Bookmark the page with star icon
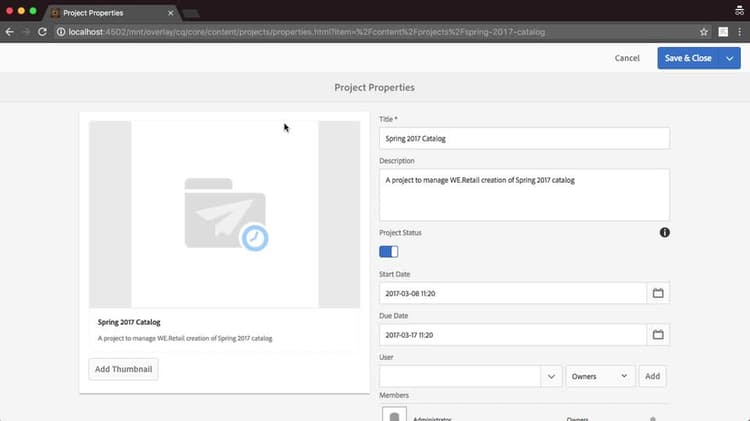 click(x=704, y=32)
